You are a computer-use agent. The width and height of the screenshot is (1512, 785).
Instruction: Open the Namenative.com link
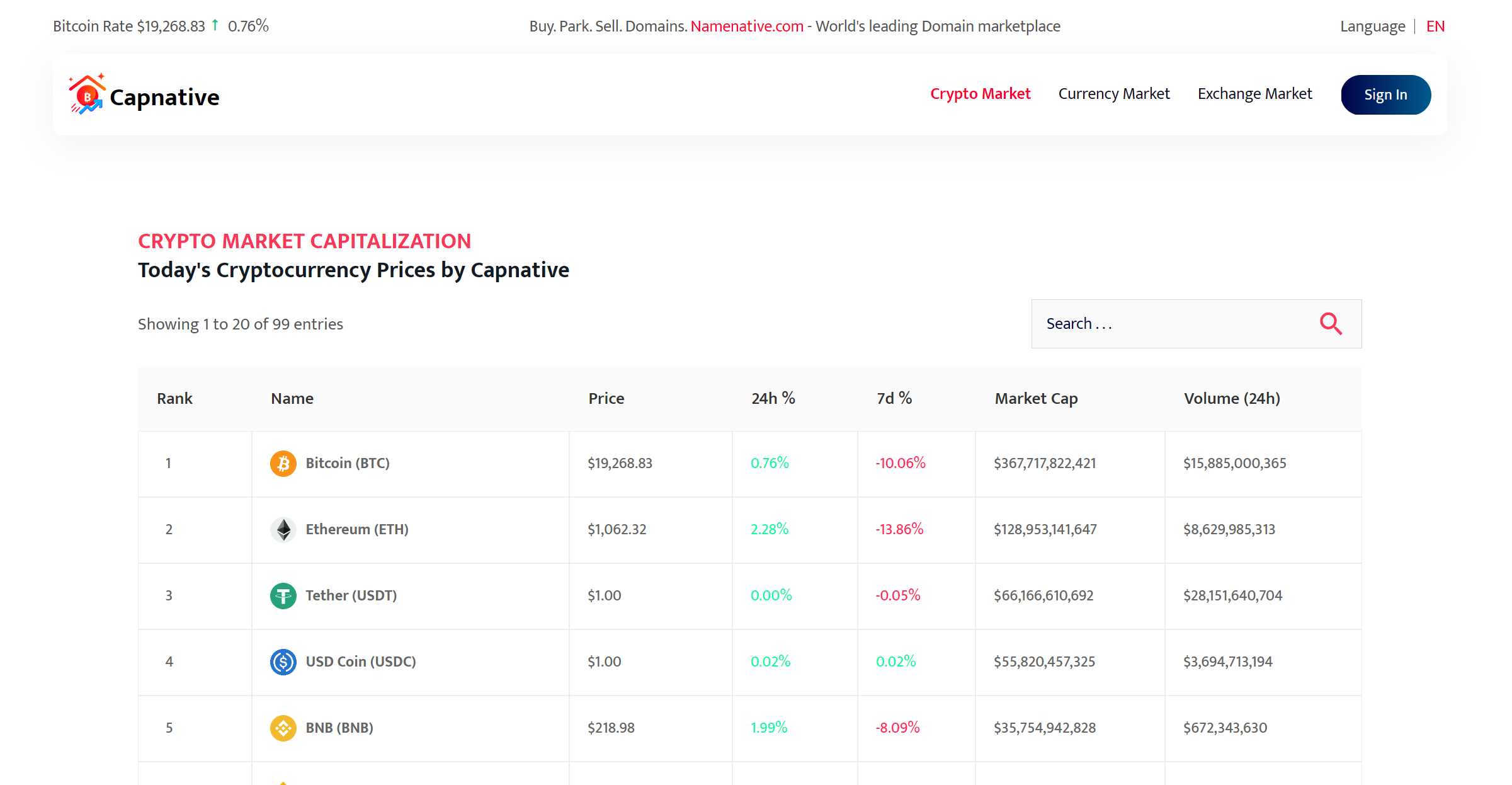tap(746, 26)
